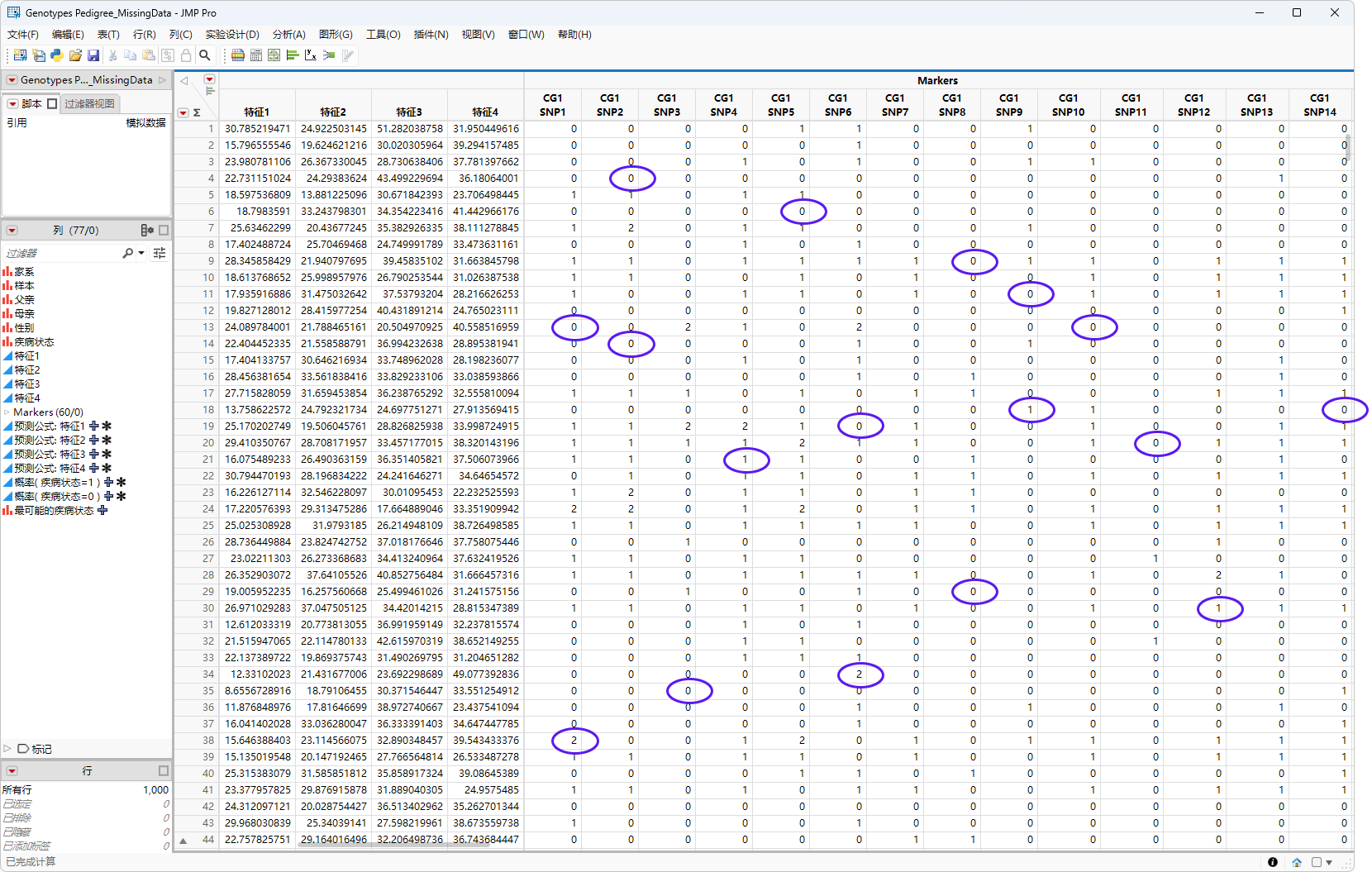Open a file with folder icon
This screenshot has height=872, width=1372.
tap(75, 55)
